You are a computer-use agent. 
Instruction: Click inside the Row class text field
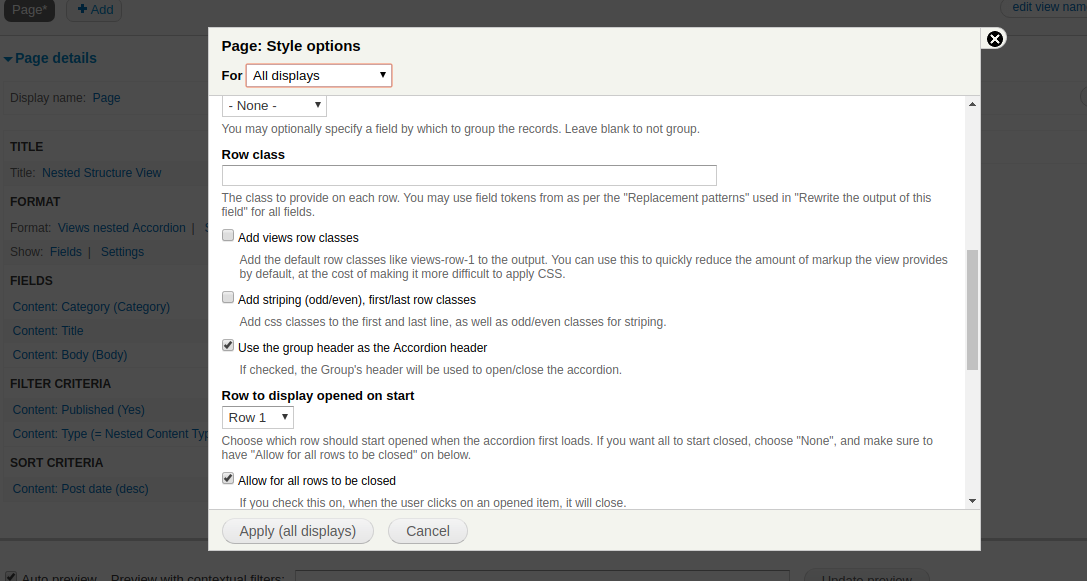click(468, 175)
